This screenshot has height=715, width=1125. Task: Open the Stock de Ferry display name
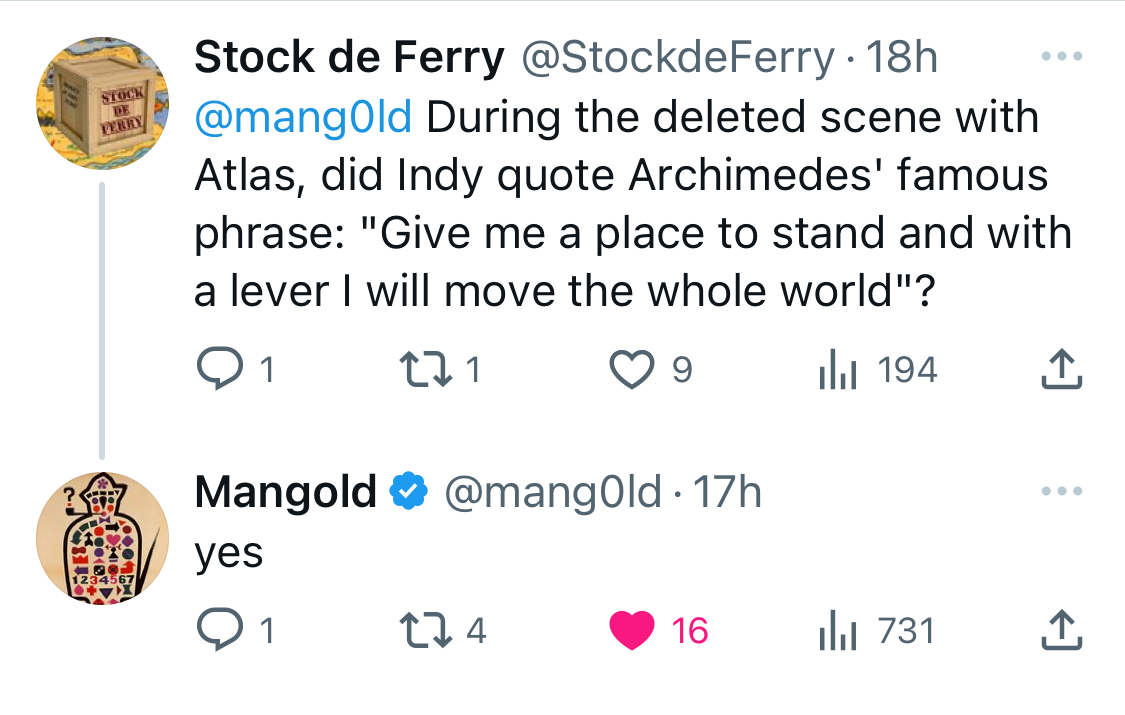pyautogui.click(x=349, y=58)
